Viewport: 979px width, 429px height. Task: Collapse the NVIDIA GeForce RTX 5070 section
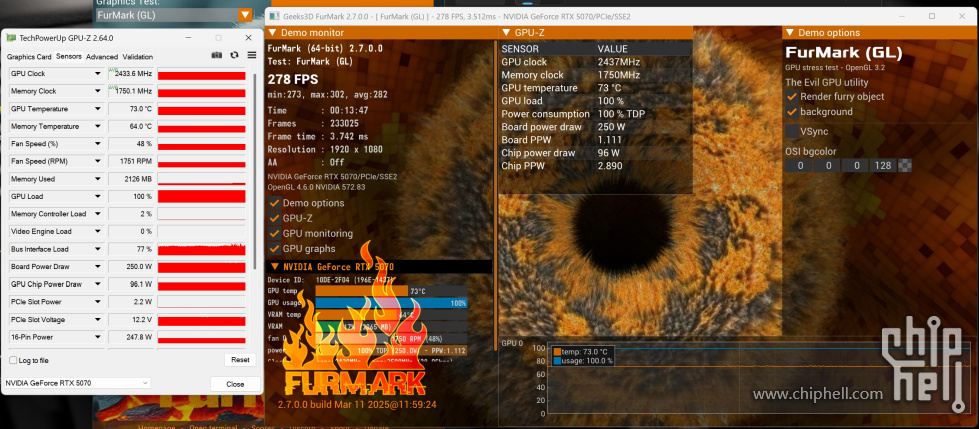[x=274, y=267]
